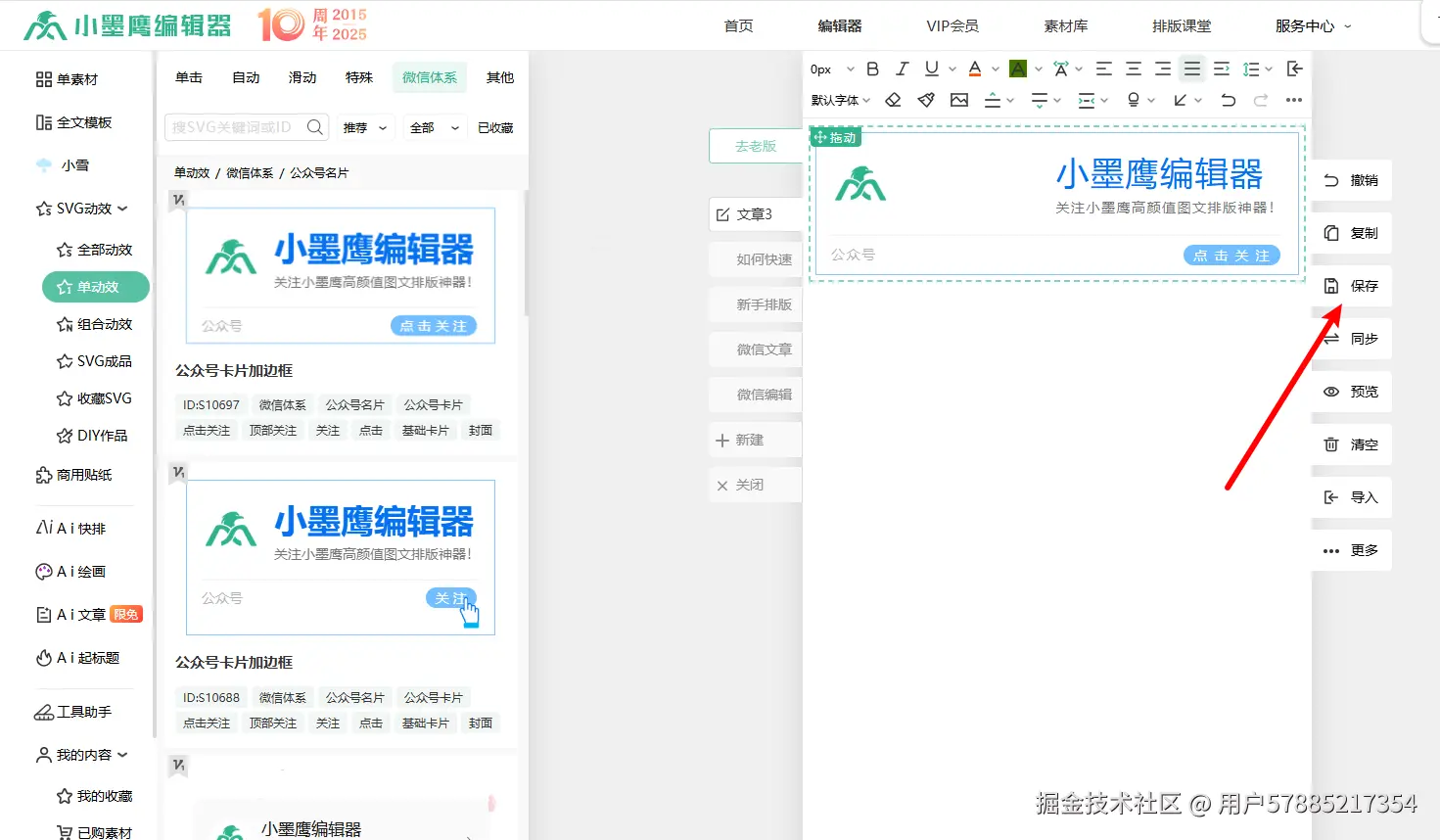
Task: Align text left
Action: coord(1104,69)
